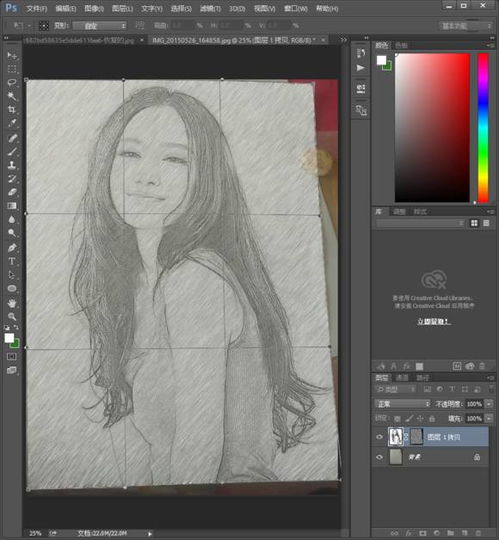Hide the 图层 1 拷贝 layer
This screenshot has width=499, height=540.
[380, 437]
